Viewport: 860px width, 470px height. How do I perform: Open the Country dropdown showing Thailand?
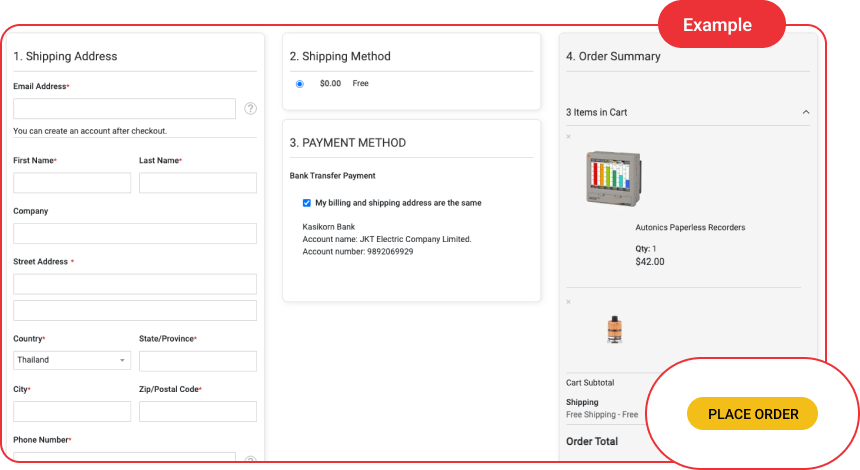pos(72,360)
